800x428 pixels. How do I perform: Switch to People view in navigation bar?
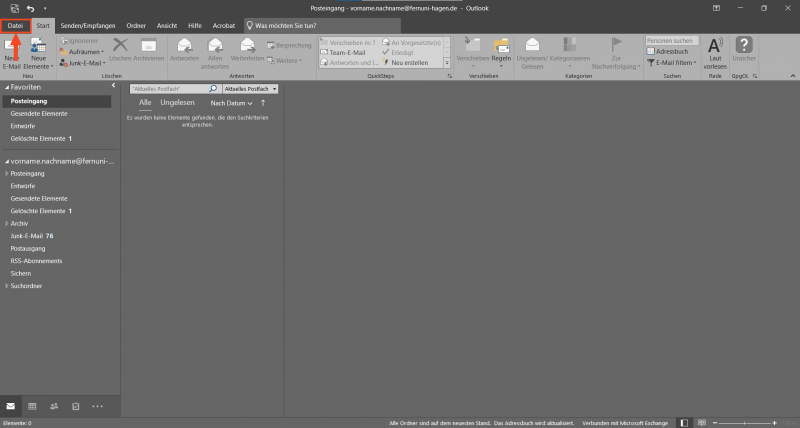(54, 407)
